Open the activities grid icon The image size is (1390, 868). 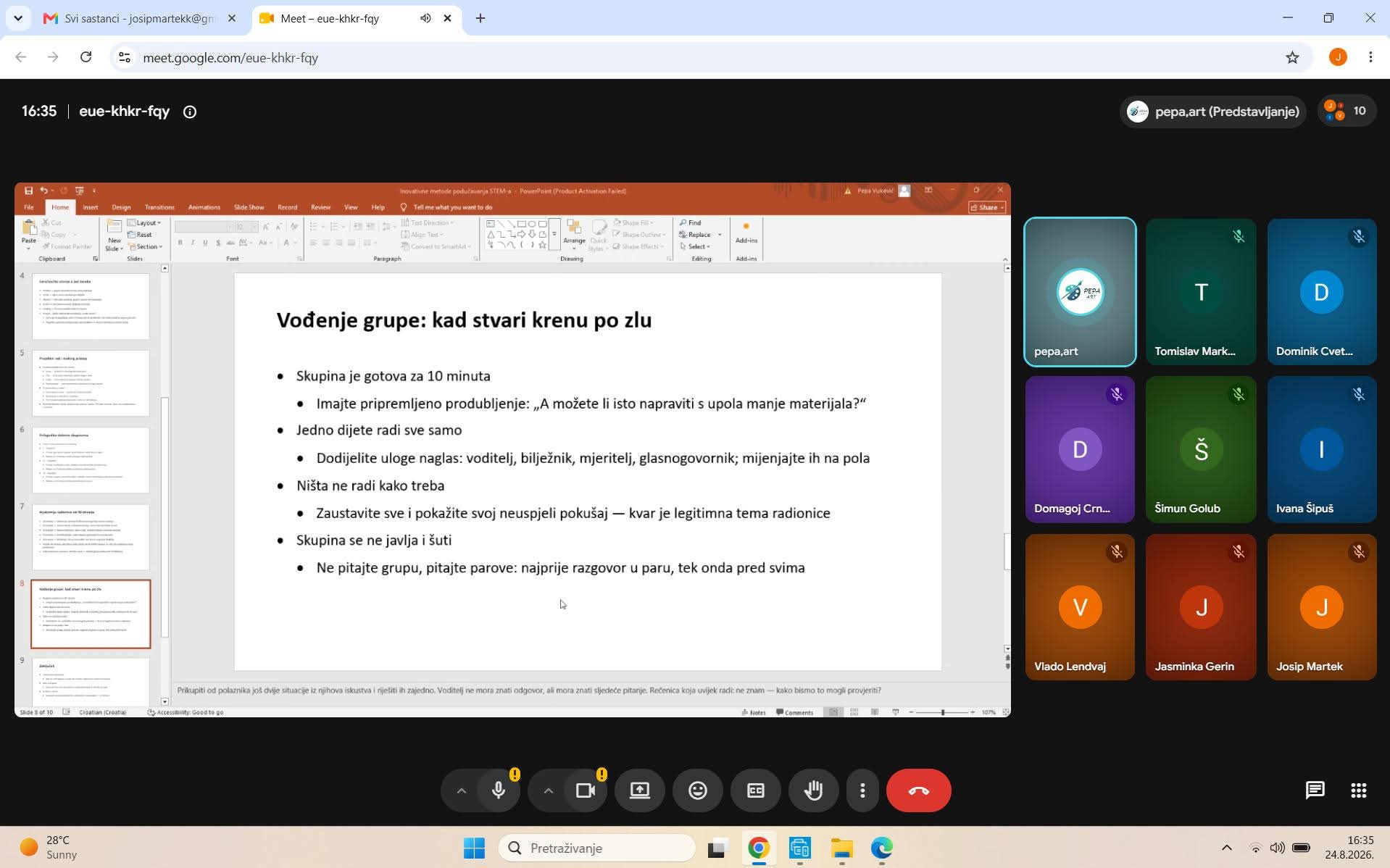(x=1358, y=790)
